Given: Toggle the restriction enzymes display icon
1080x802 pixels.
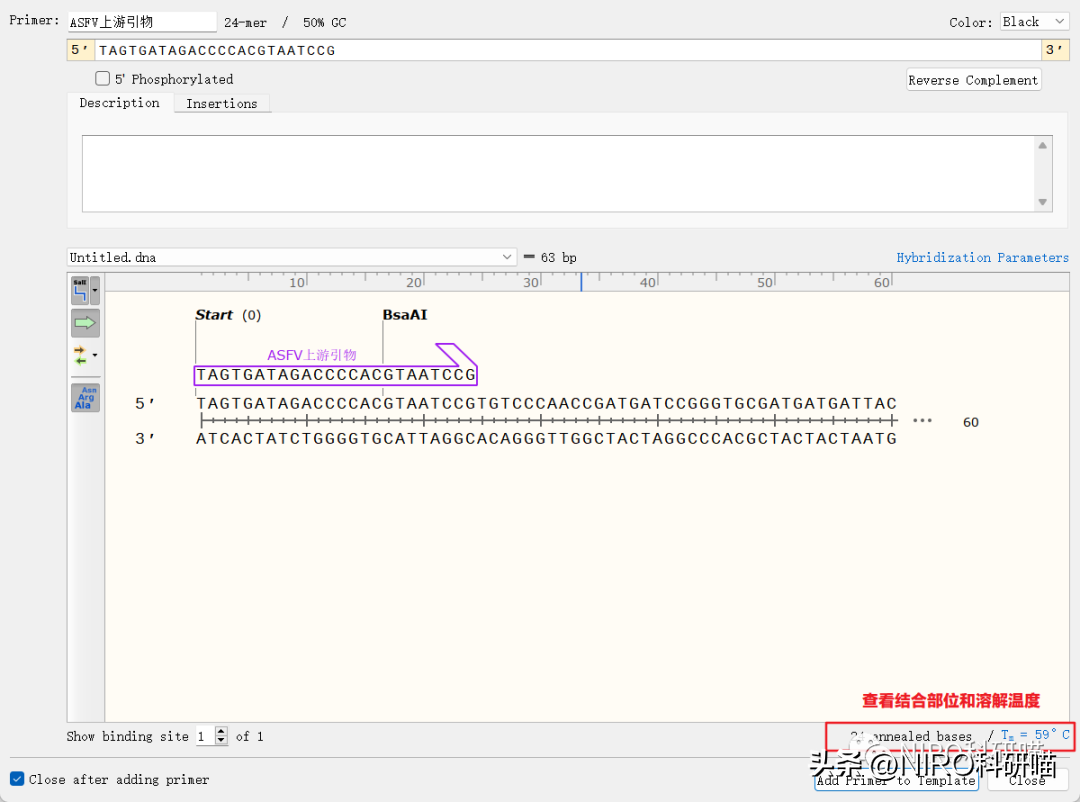Looking at the screenshot, I should point(80,291).
